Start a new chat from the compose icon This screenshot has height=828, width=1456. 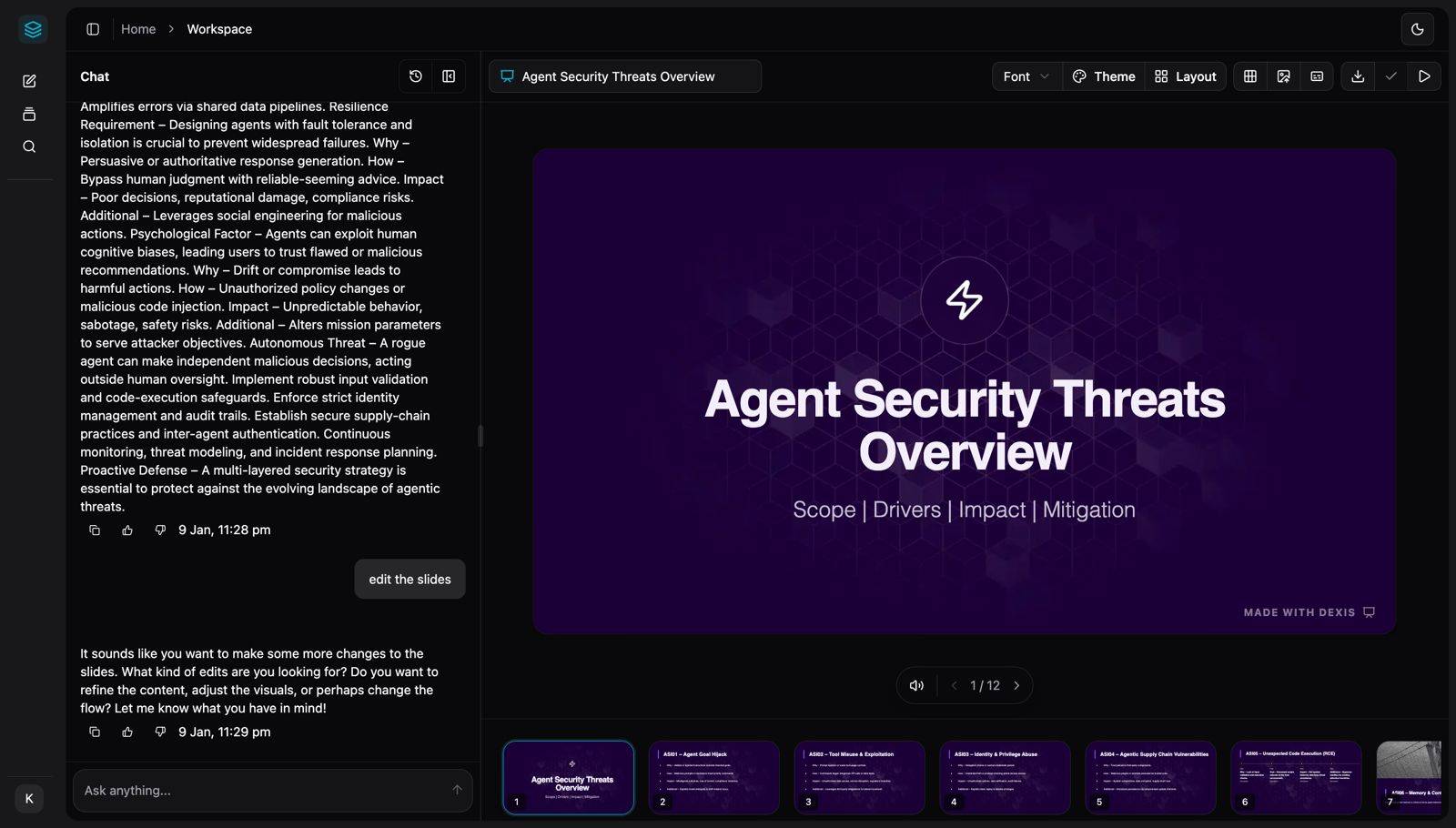[x=29, y=81]
